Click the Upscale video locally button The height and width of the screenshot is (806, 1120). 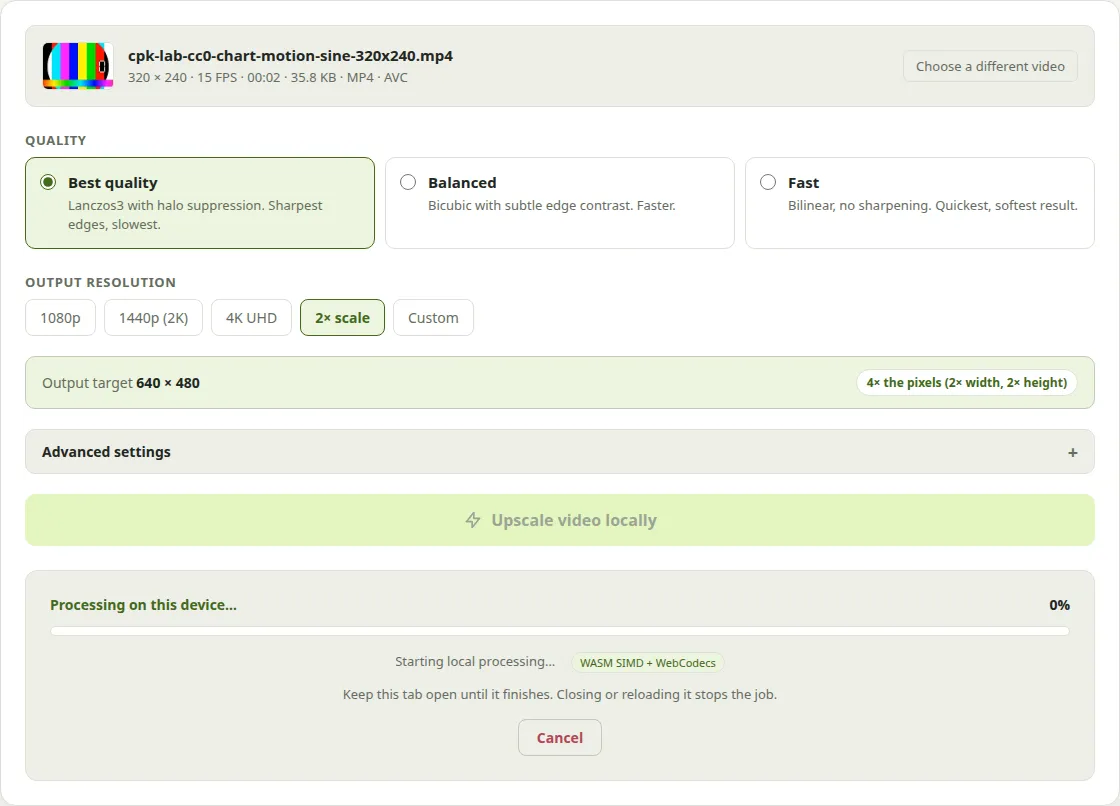[560, 520]
